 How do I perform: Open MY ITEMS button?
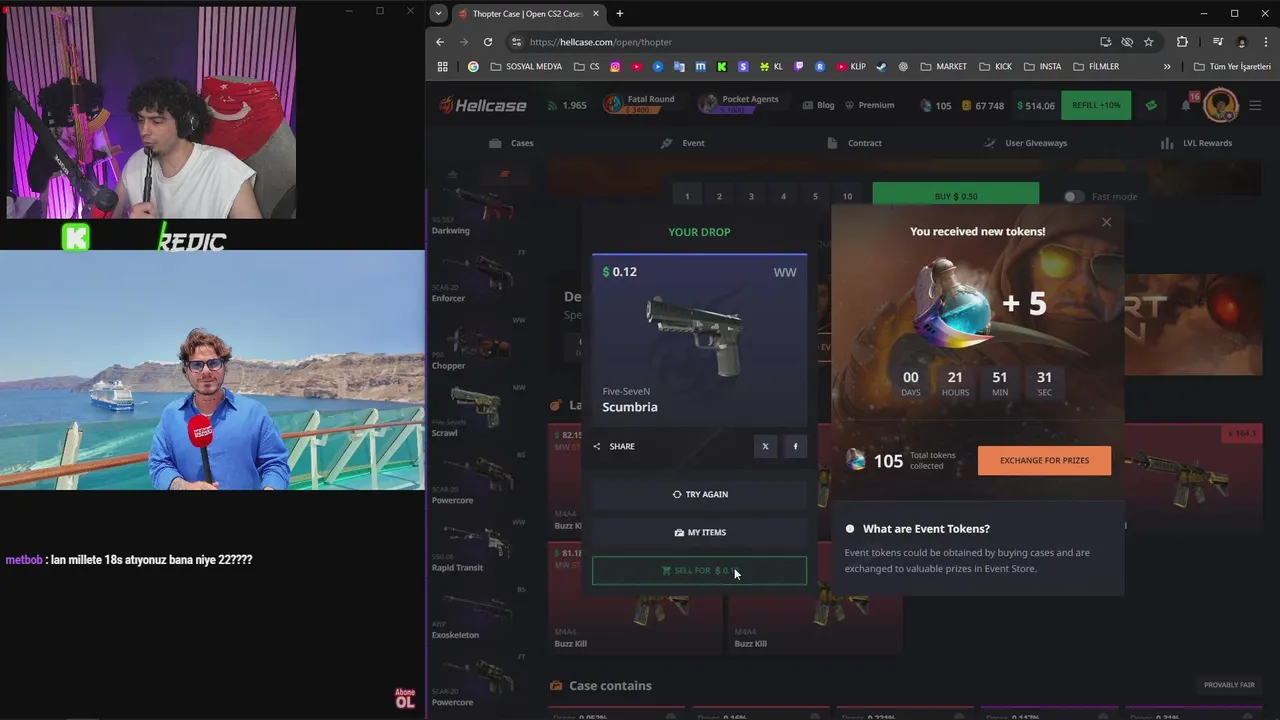(699, 532)
